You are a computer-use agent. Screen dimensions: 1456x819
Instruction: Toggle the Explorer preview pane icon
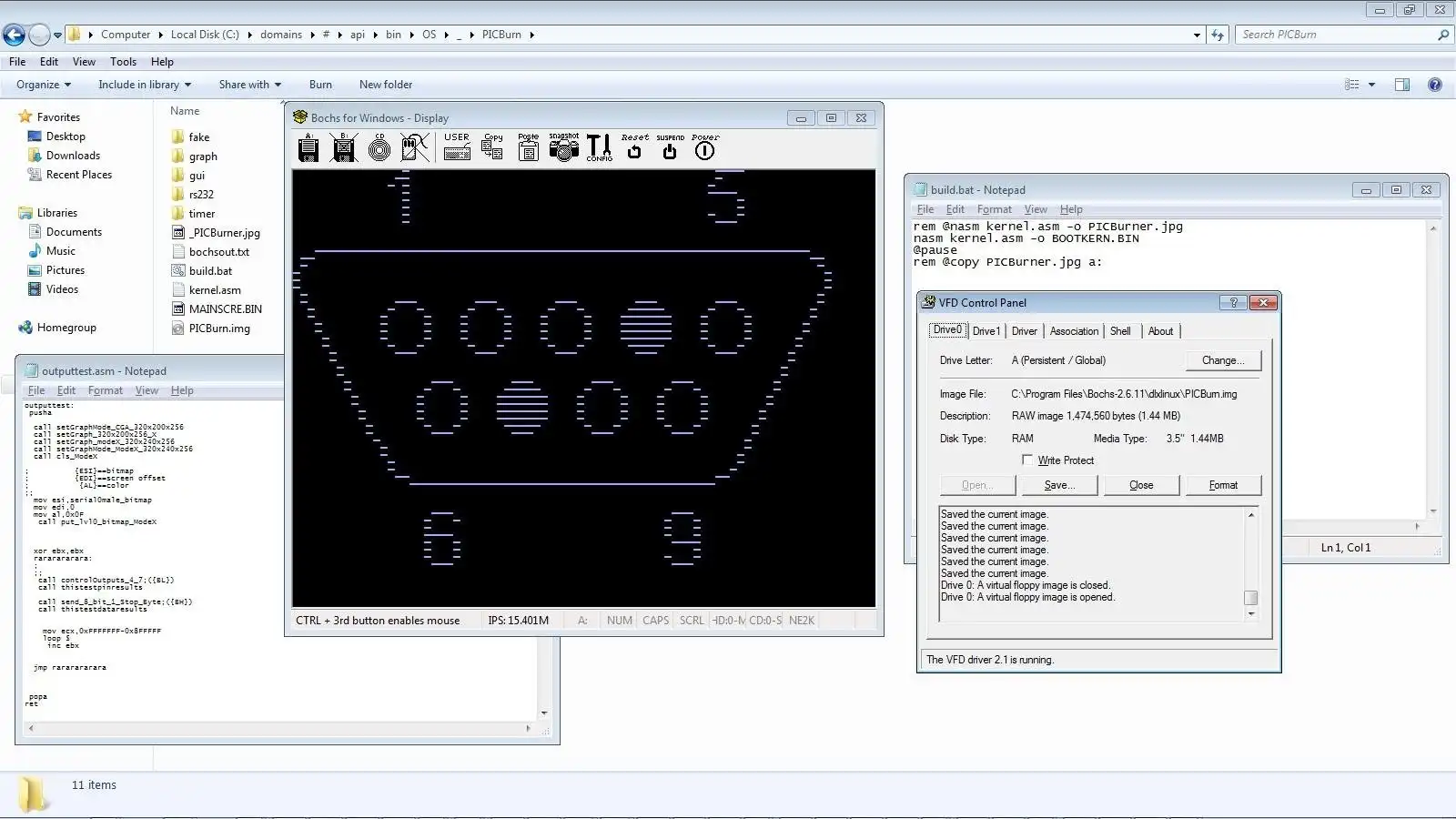point(1402,85)
